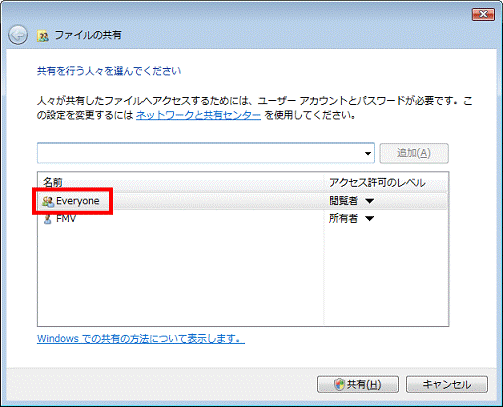Click the File Sharing title icon
Image resolution: width=503 pixels, height=407 pixels.
coord(43,35)
